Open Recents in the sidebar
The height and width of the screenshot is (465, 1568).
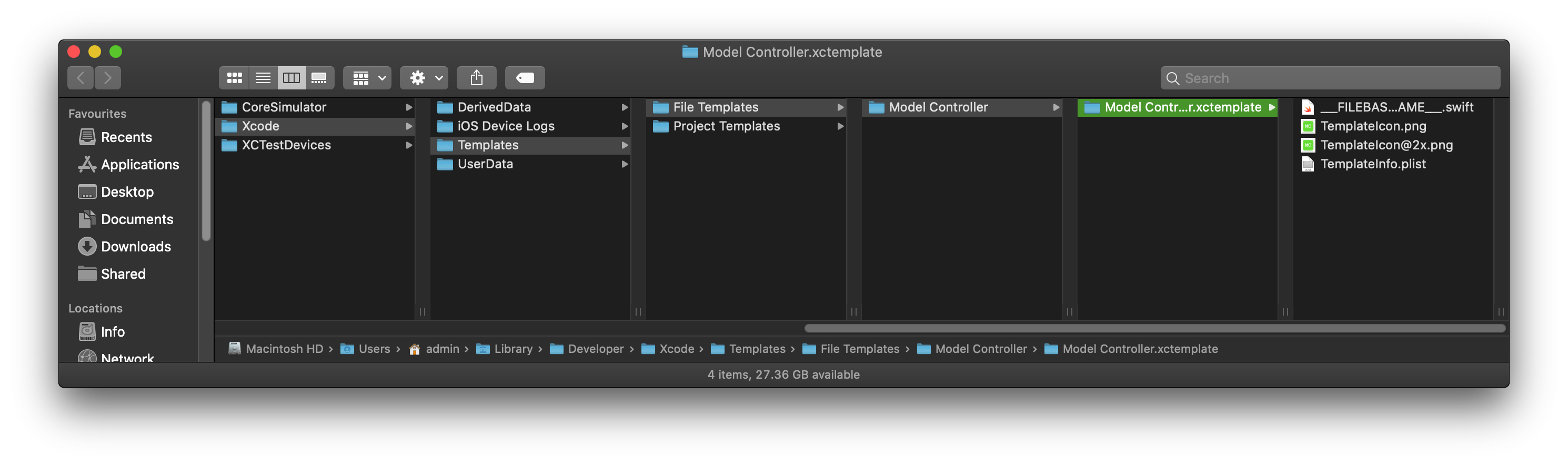tap(126, 137)
